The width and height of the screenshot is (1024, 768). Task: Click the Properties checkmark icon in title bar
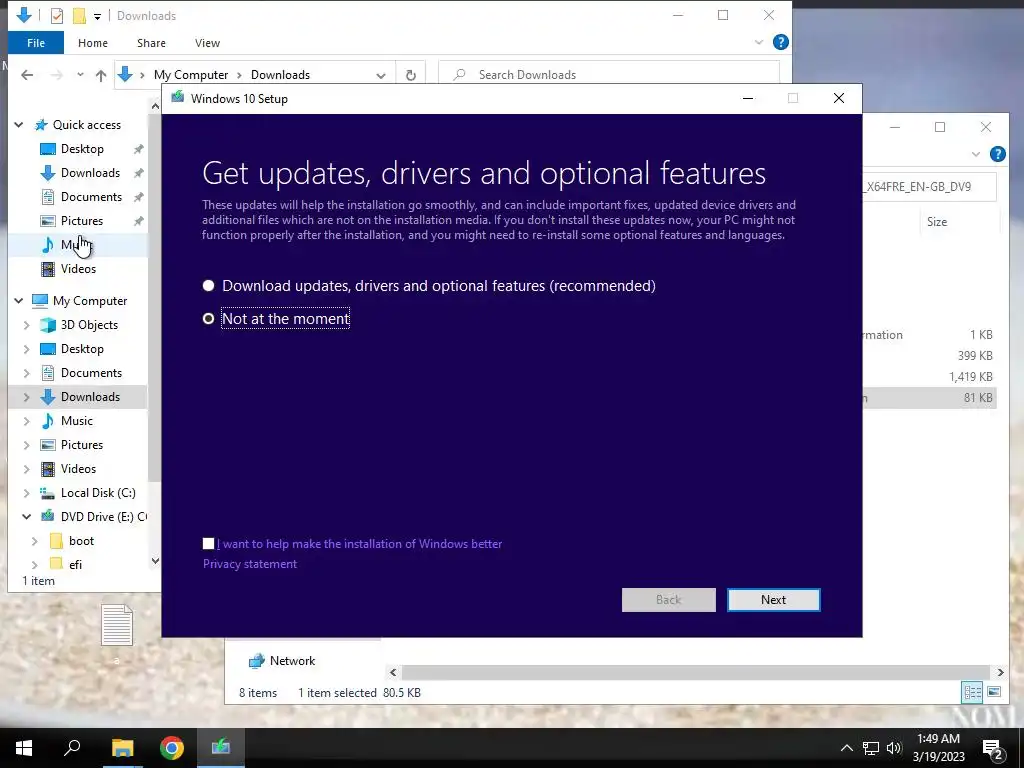click(x=57, y=16)
